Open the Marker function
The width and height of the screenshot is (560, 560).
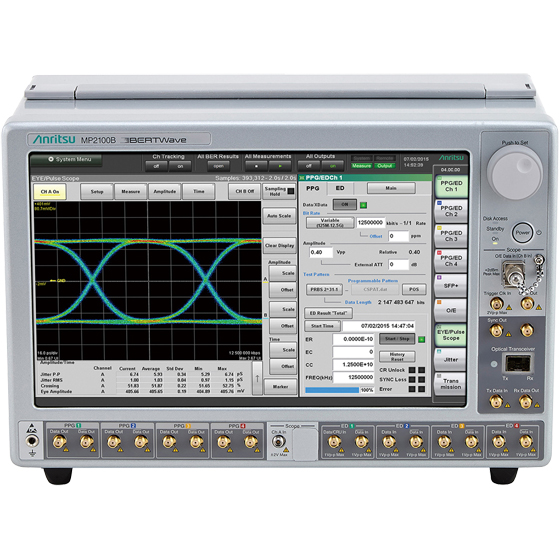pos(280,387)
